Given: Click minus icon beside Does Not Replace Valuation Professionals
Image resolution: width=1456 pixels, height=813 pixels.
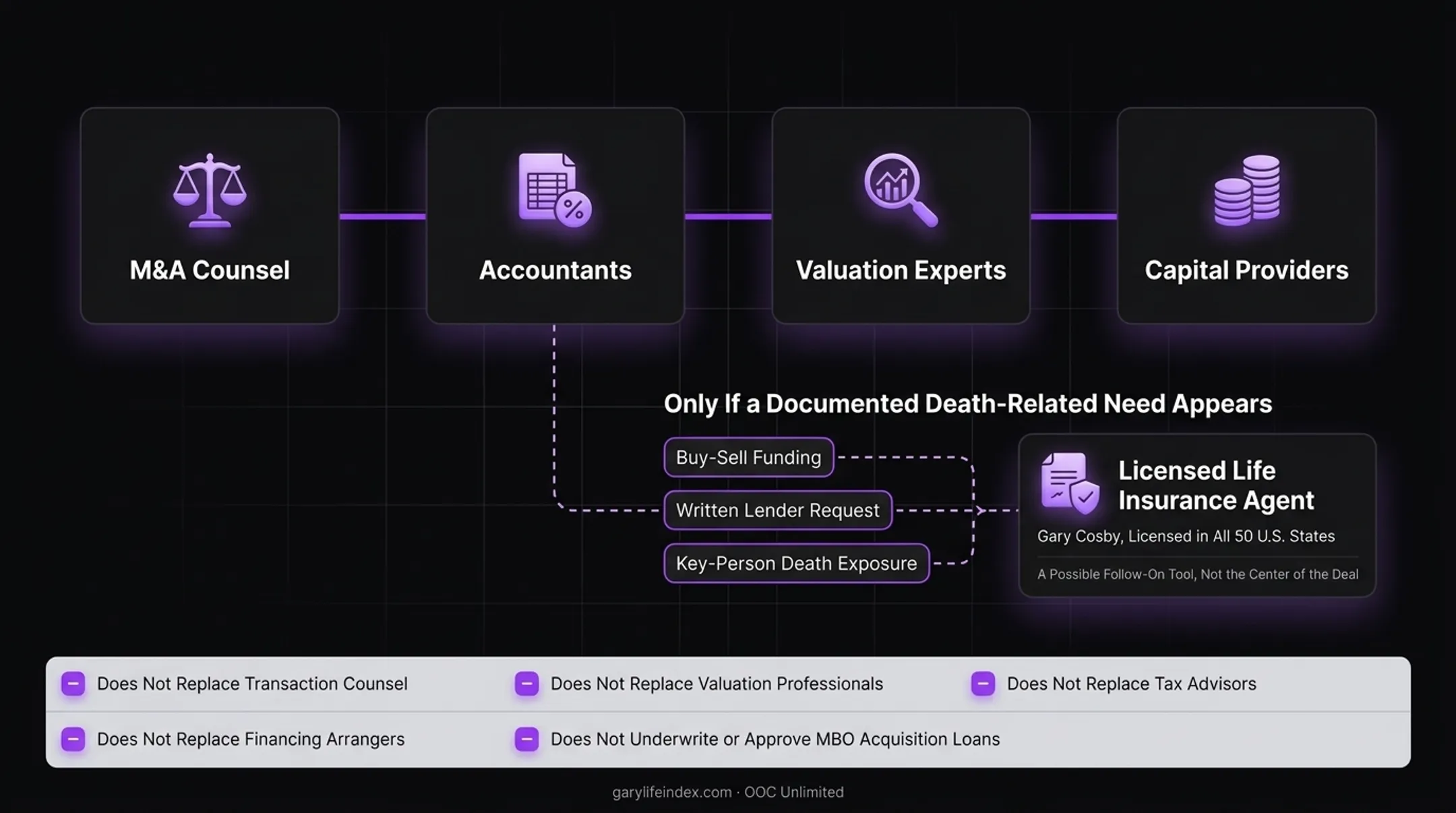Looking at the screenshot, I should pos(526,684).
